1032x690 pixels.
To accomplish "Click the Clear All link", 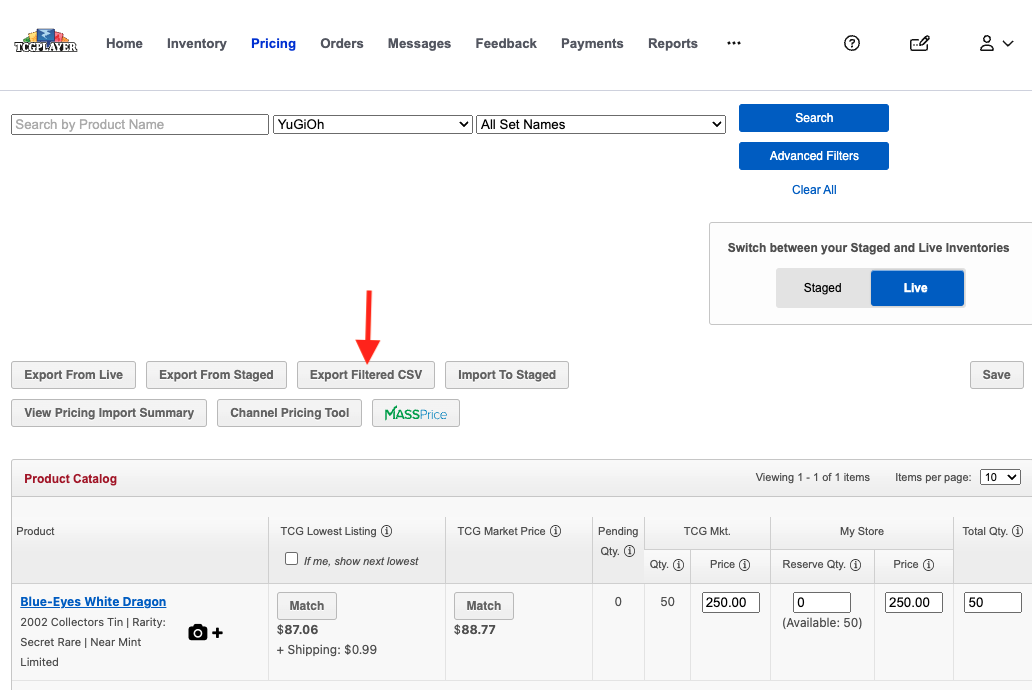I will 814,190.
